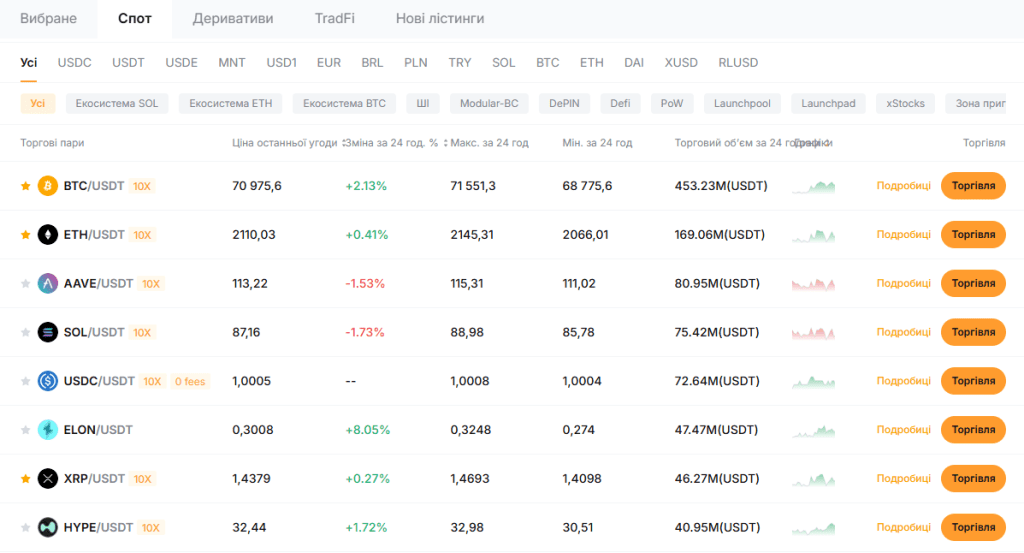This screenshot has height=553, width=1024.
Task: Click Торгівля button for BTC/USDT
Action: [x=973, y=186]
